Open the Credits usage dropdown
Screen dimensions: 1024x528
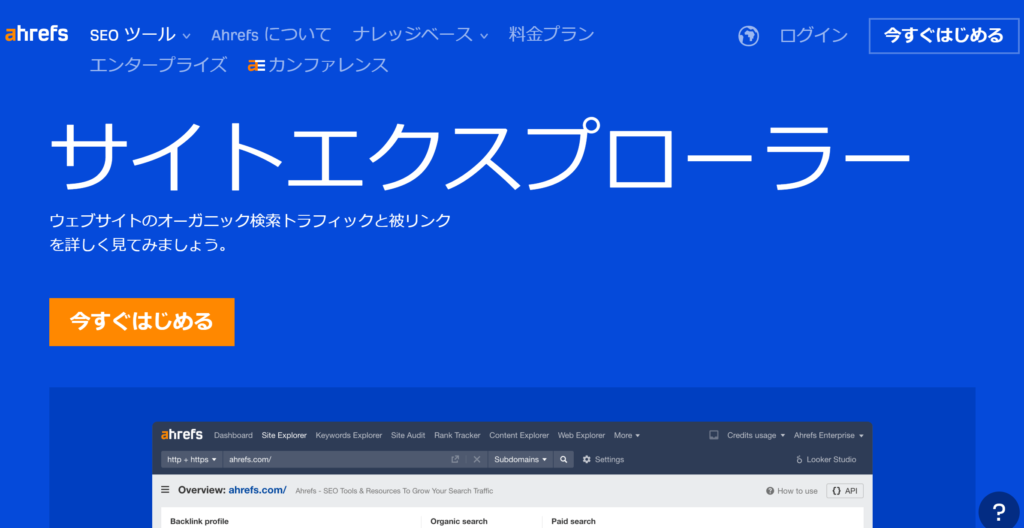pos(756,435)
